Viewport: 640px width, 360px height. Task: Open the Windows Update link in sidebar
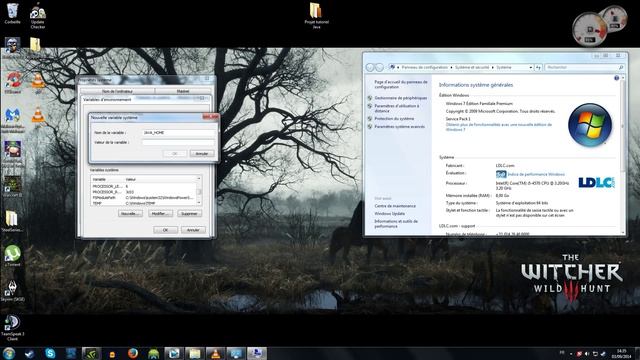click(389, 214)
